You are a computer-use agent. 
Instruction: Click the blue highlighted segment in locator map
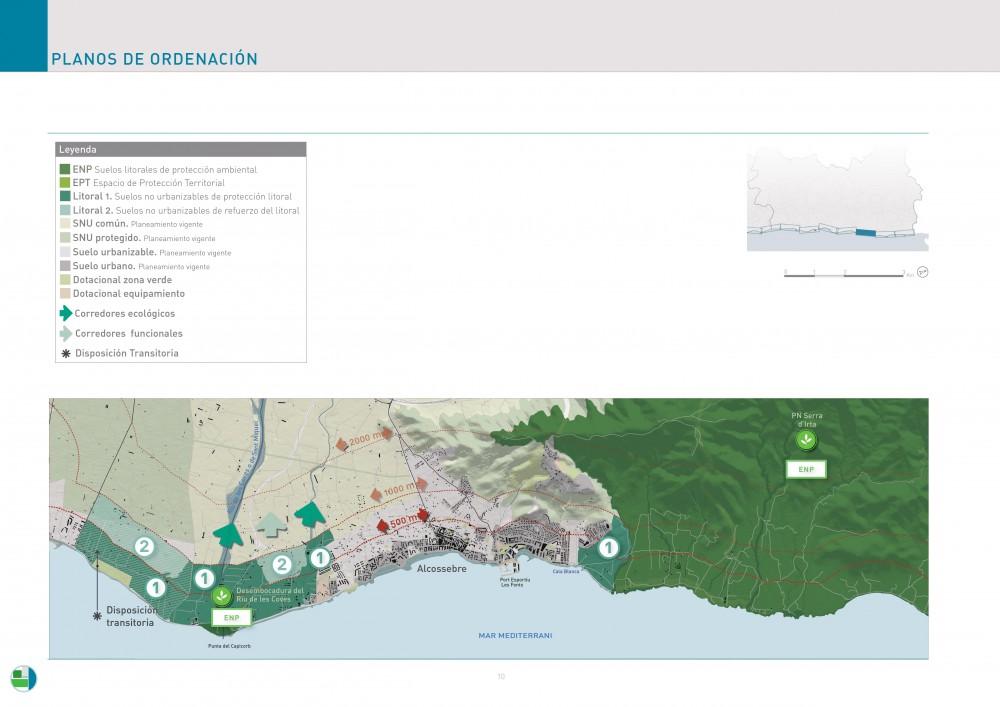[x=865, y=232]
